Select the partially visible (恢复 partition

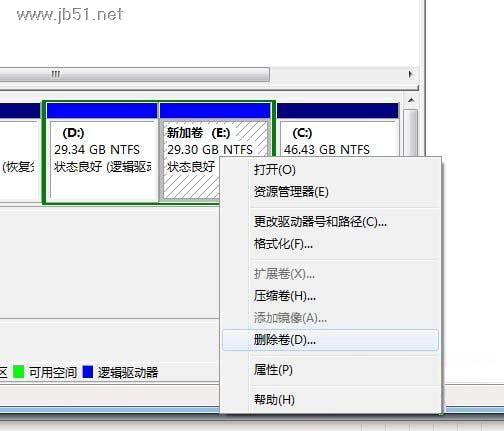19,152
